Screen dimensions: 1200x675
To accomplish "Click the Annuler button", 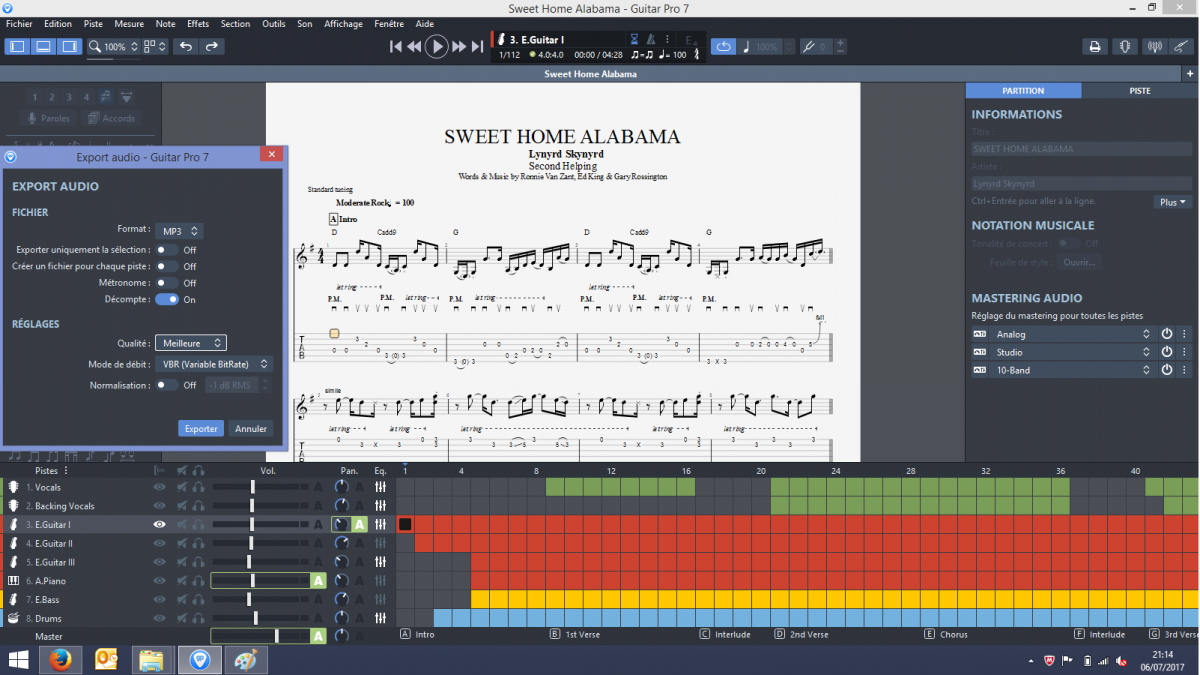I will (251, 428).
